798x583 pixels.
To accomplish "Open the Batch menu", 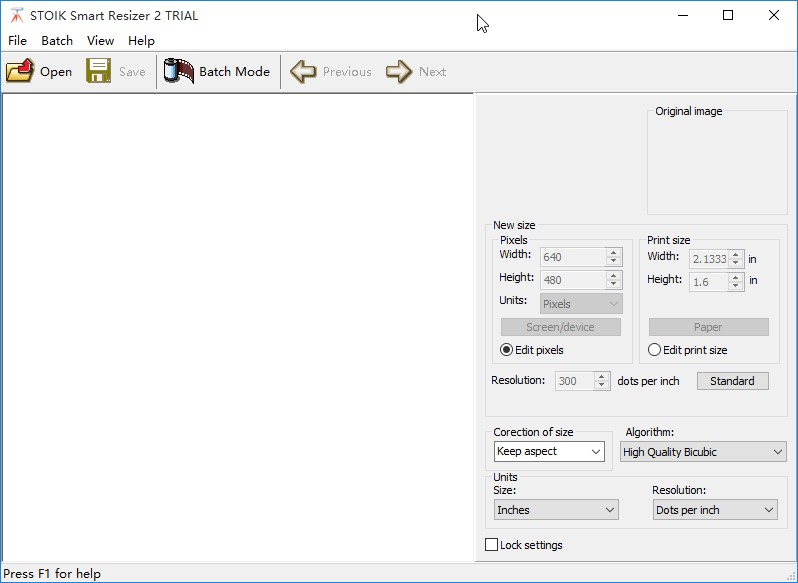I will coord(57,41).
